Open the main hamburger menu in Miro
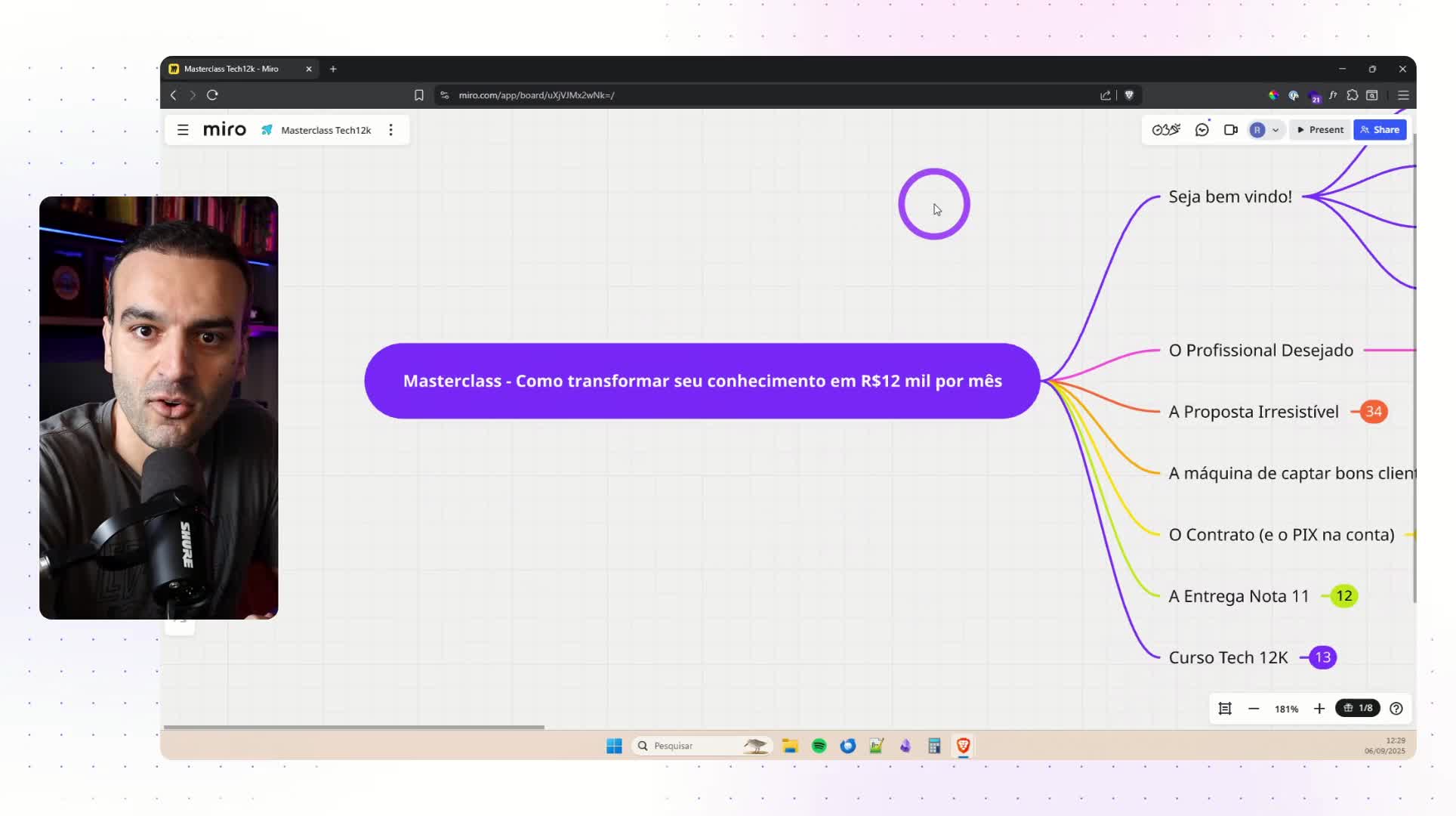The image size is (1456, 816). [x=183, y=129]
